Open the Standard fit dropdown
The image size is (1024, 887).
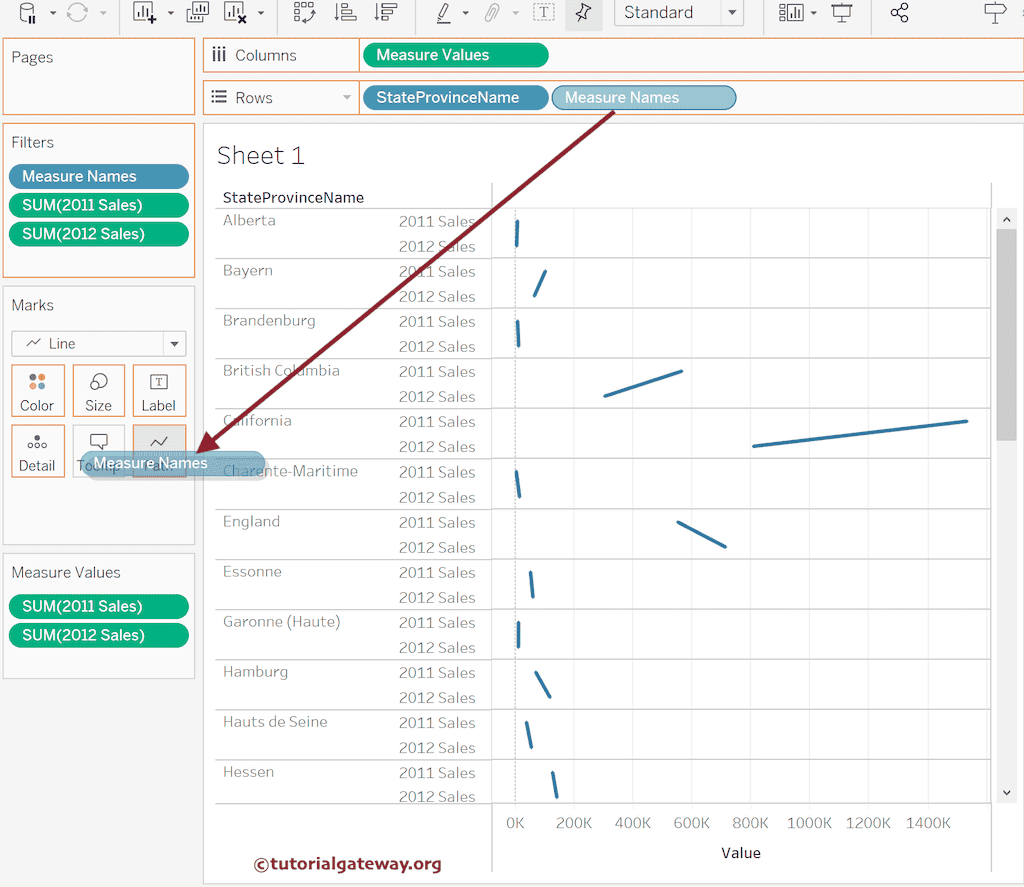point(733,13)
